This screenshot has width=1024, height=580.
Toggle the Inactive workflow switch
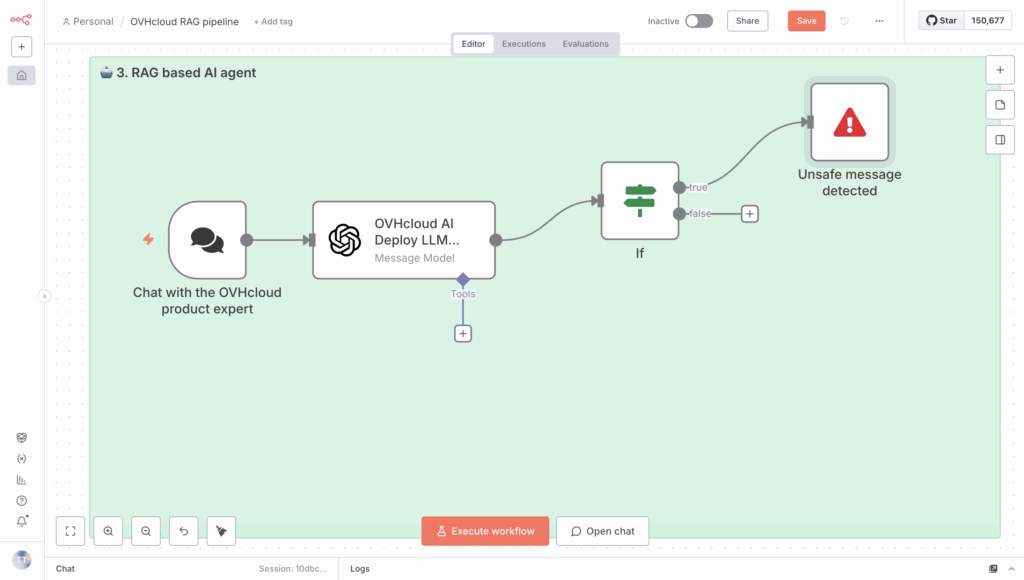coord(698,21)
